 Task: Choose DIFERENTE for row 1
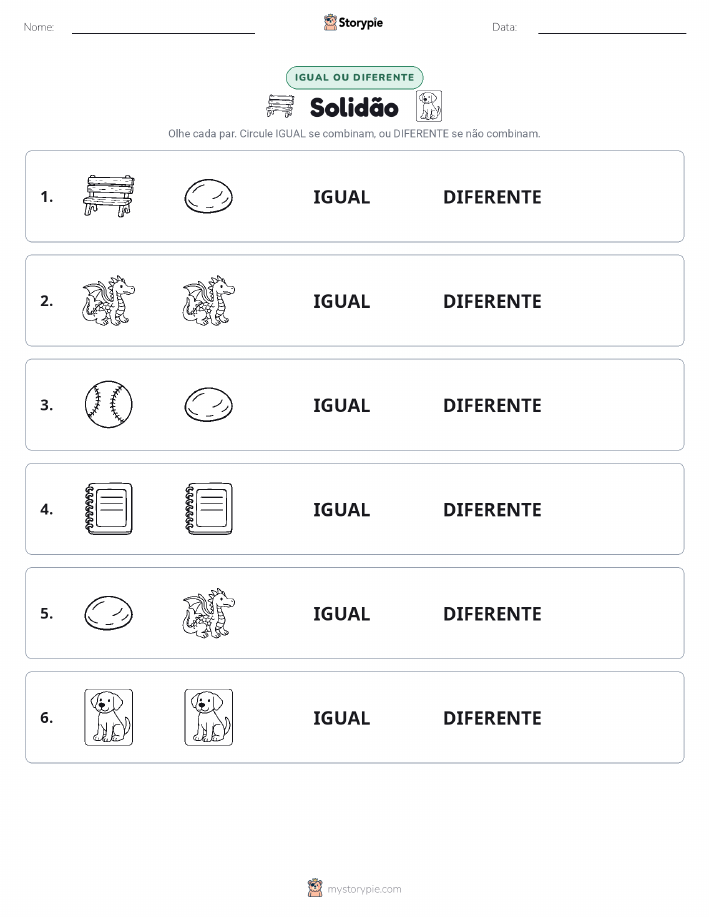click(492, 197)
